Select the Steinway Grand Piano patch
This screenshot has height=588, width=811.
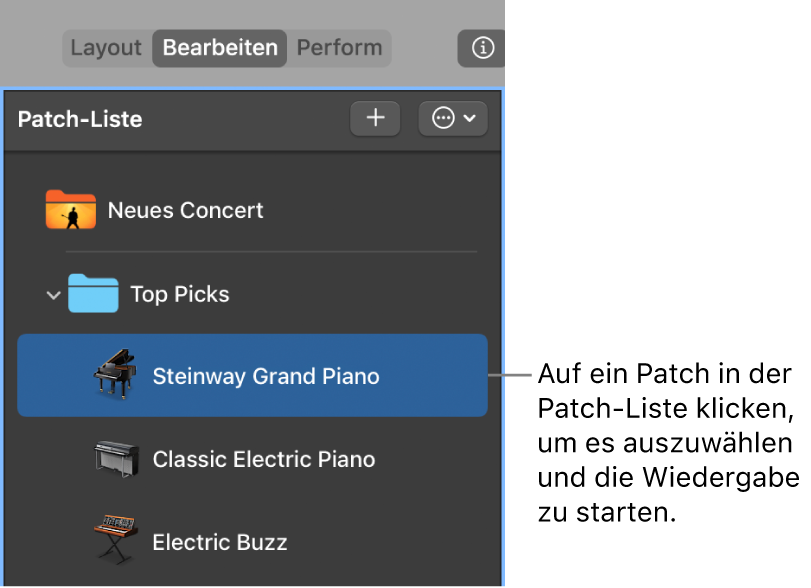[265, 376]
